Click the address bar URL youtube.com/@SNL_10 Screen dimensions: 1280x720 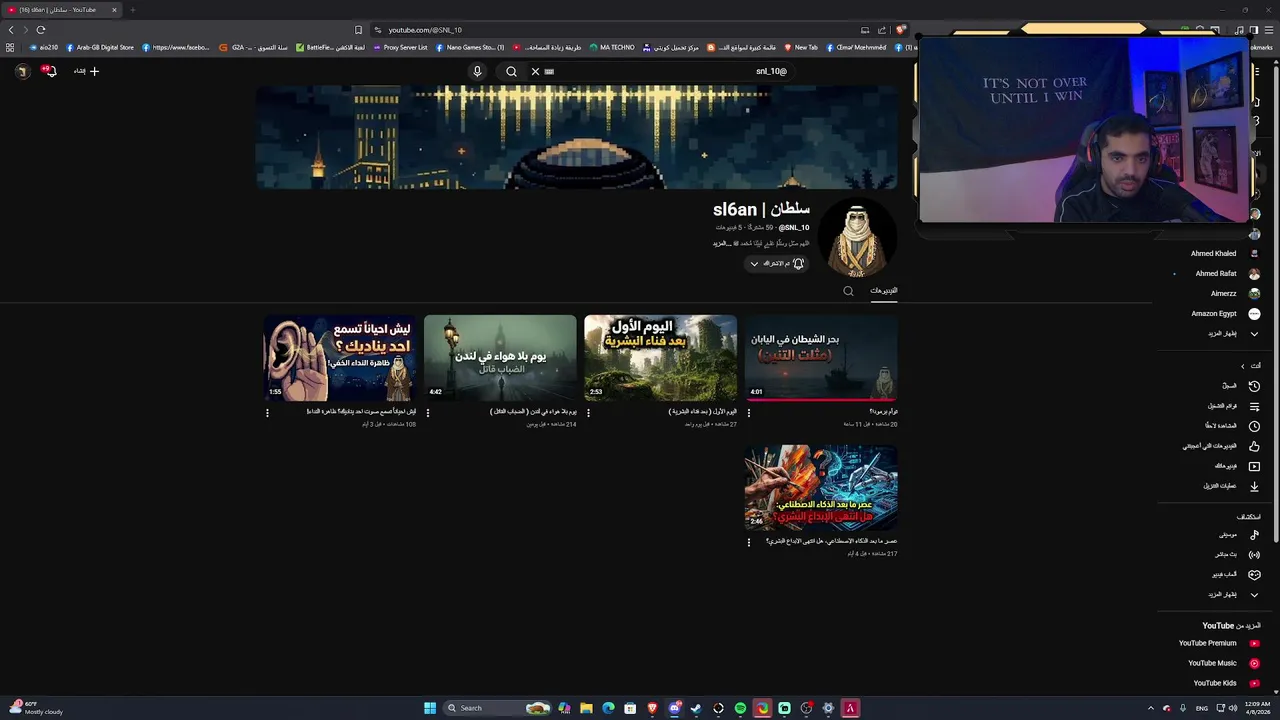tap(425, 30)
